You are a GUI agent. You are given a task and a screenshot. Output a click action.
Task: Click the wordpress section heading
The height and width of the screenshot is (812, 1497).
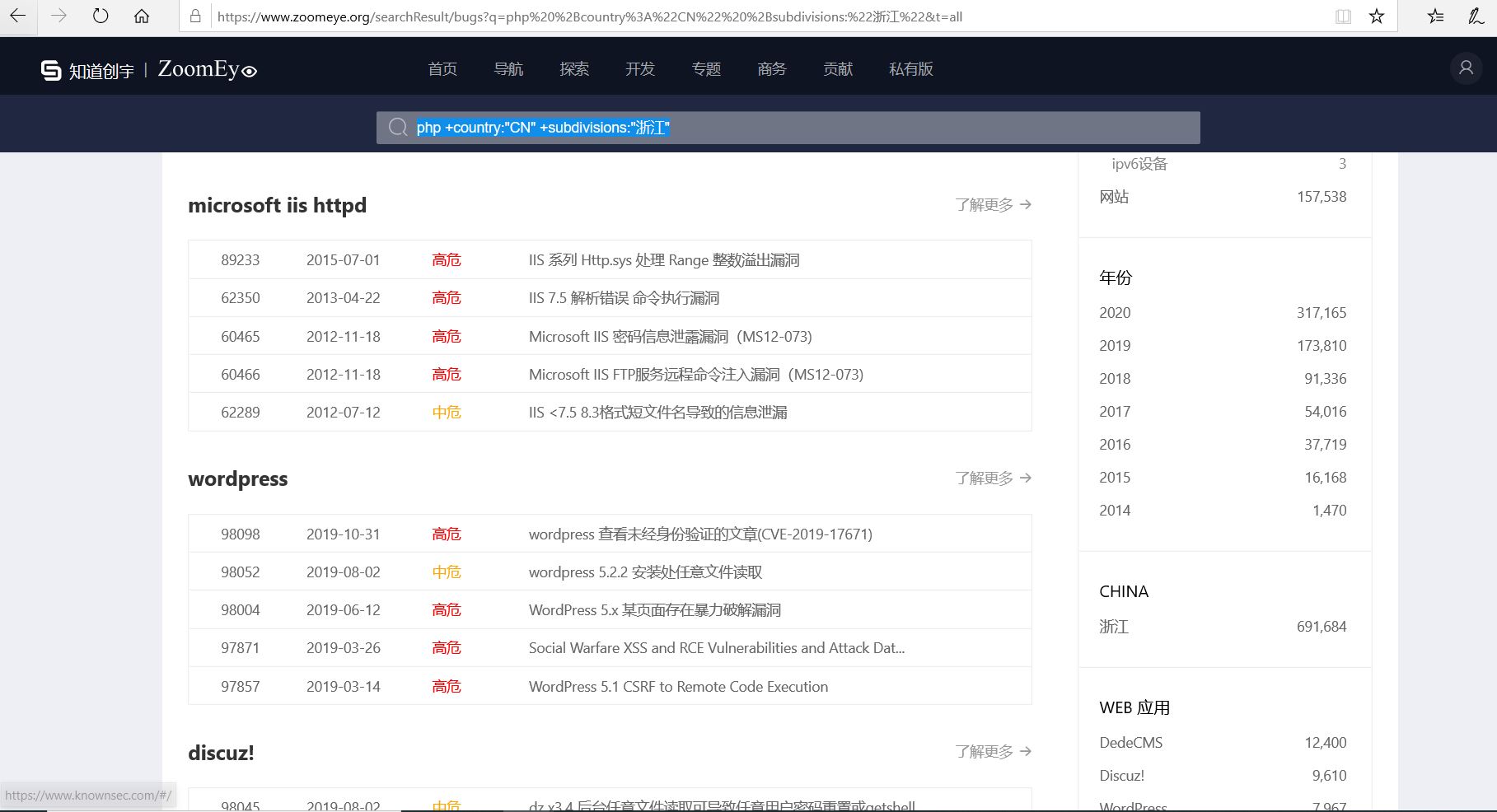coord(238,478)
